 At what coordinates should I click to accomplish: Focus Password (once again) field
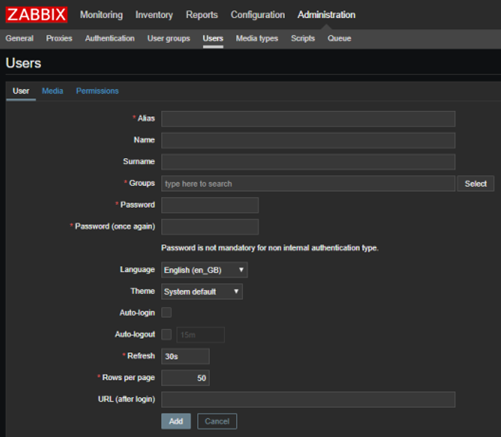(210, 227)
